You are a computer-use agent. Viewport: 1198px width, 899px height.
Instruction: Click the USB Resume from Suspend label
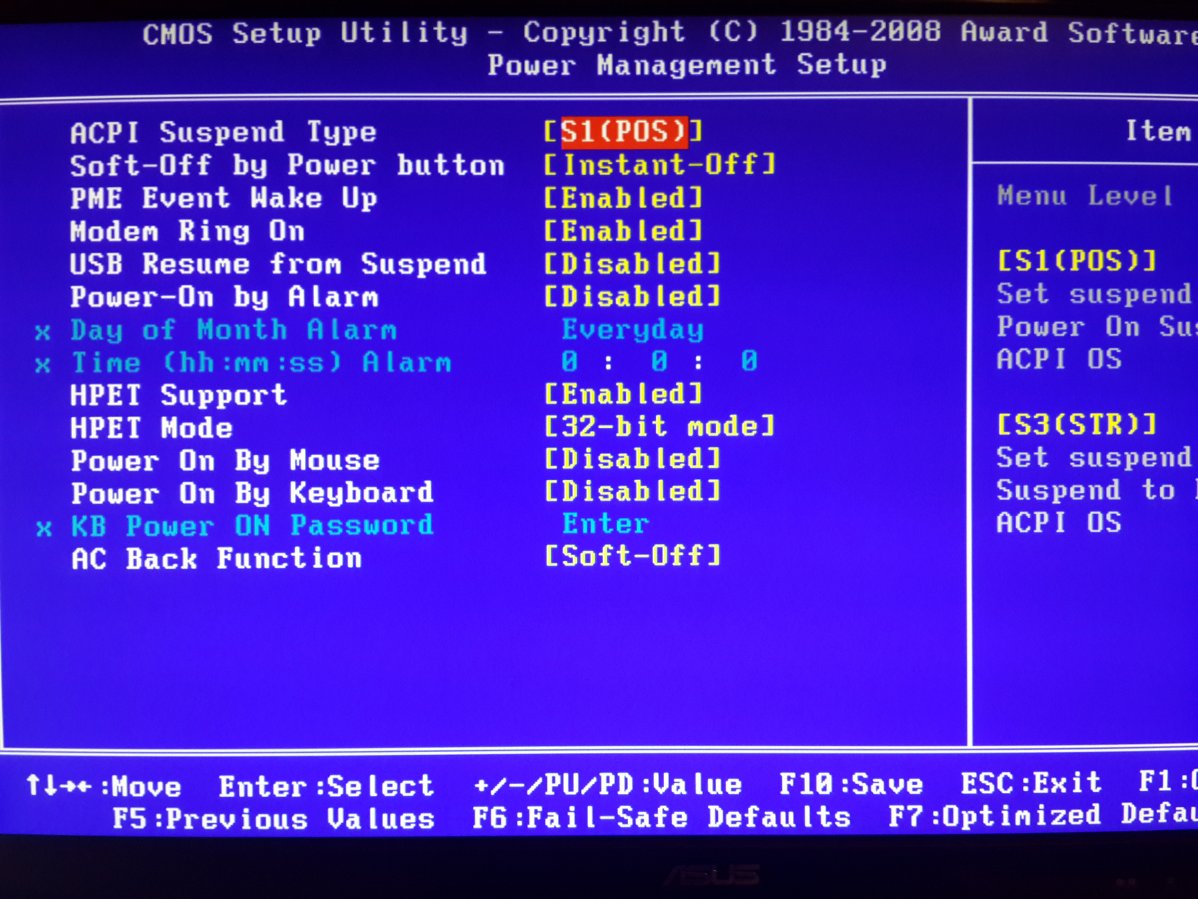click(278, 264)
